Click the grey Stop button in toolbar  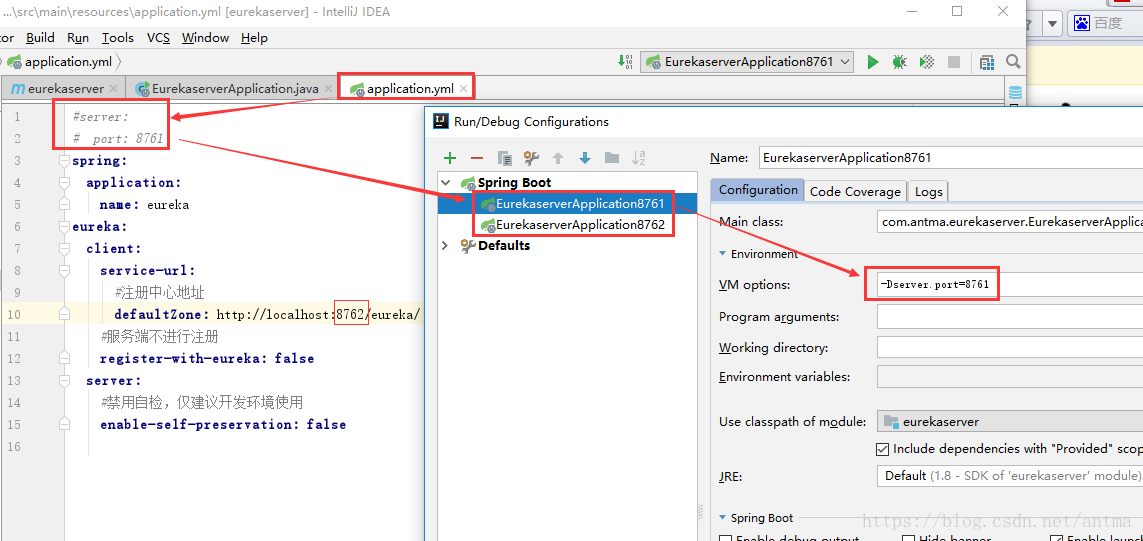click(x=953, y=62)
